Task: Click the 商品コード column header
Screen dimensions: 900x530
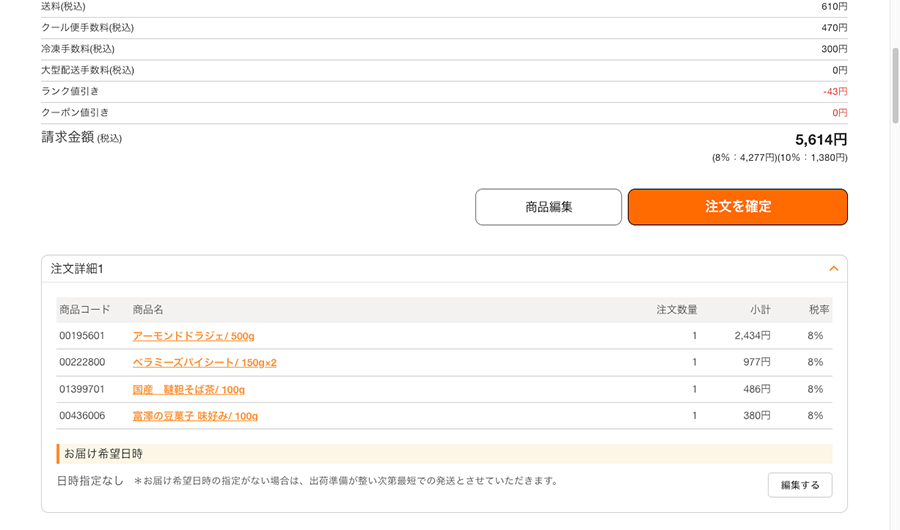Action: [84, 310]
